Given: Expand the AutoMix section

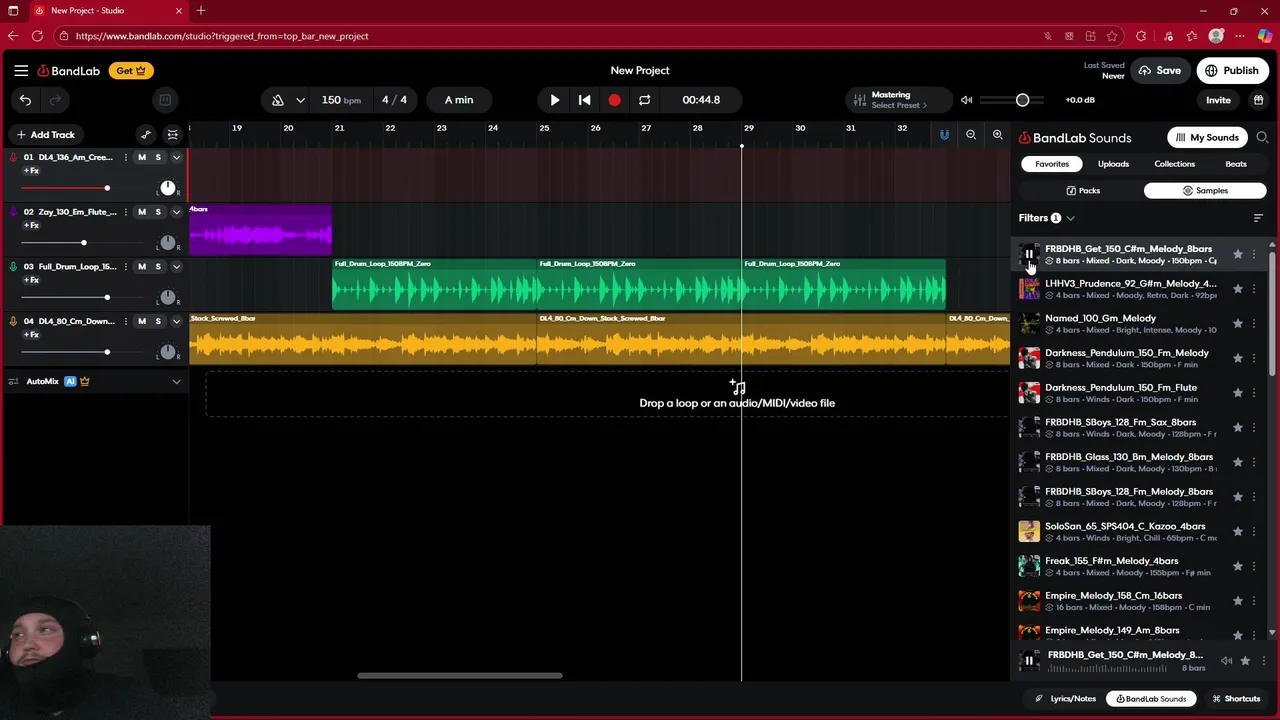Looking at the screenshot, I should click(x=176, y=382).
